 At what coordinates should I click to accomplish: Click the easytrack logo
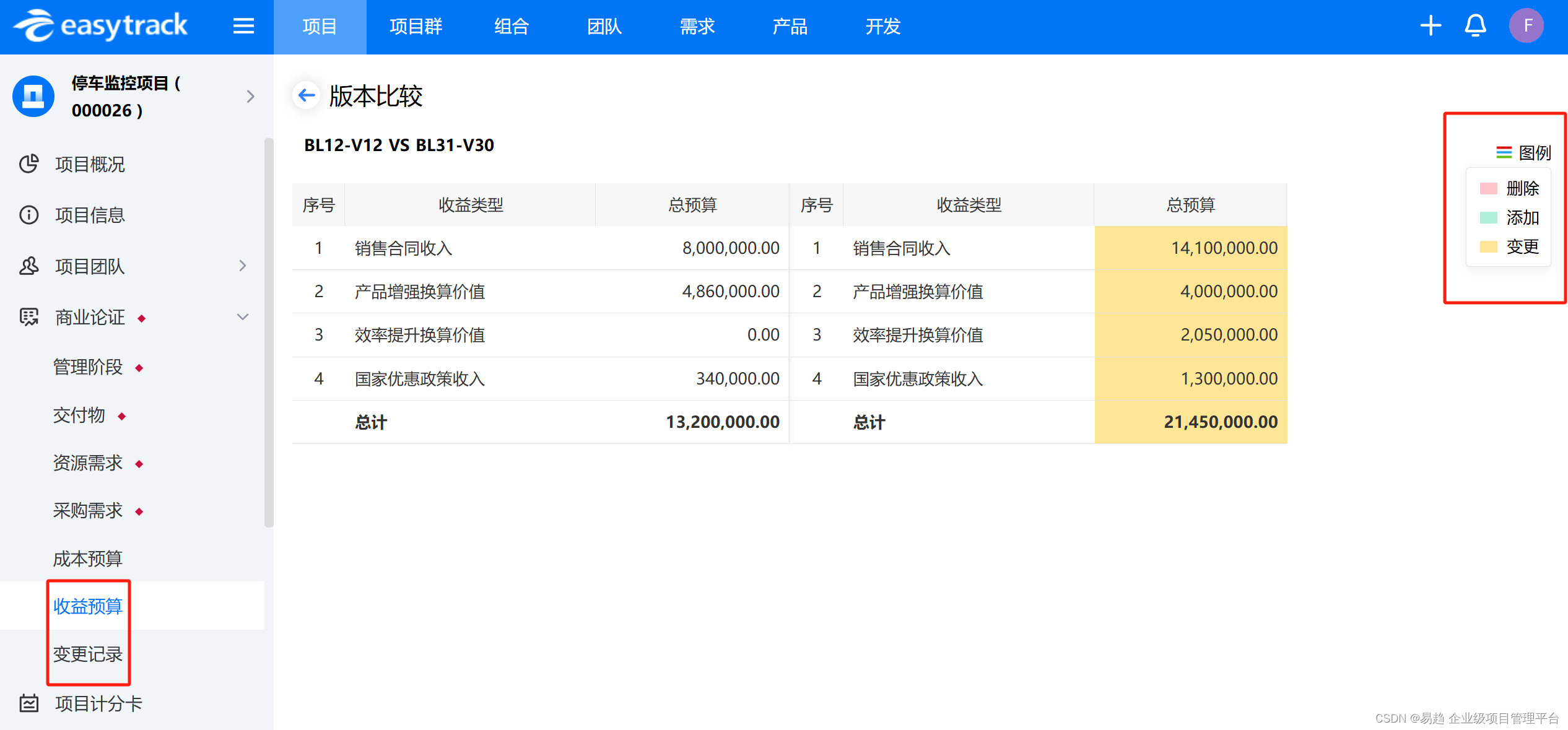click(x=101, y=26)
